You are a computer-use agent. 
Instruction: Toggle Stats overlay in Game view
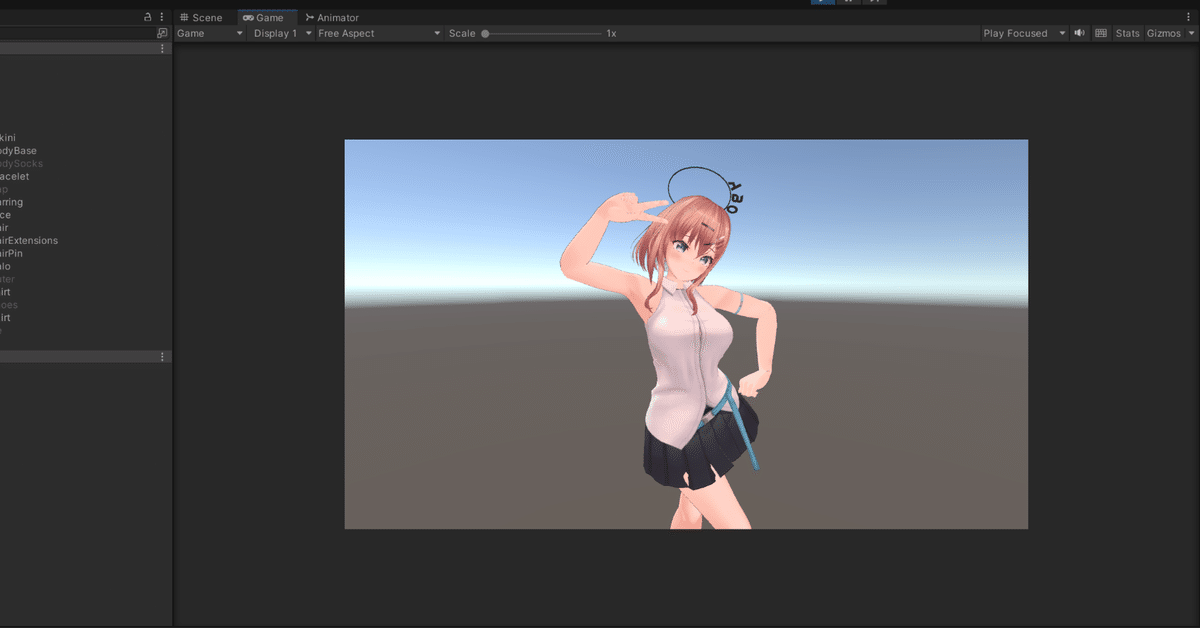point(1127,32)
